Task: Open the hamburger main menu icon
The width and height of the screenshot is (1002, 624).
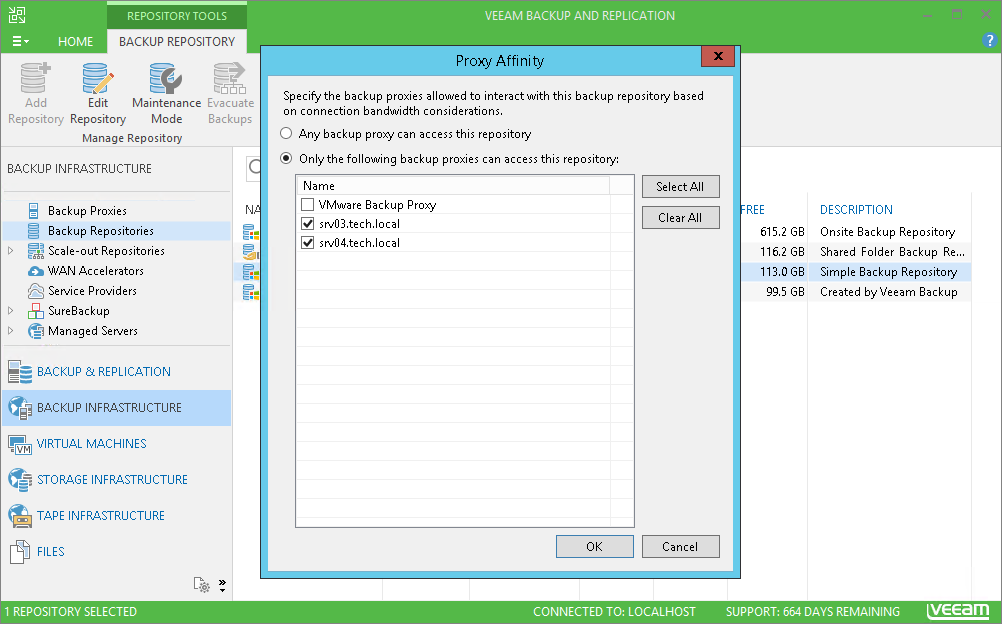Action: pos(20,42)
